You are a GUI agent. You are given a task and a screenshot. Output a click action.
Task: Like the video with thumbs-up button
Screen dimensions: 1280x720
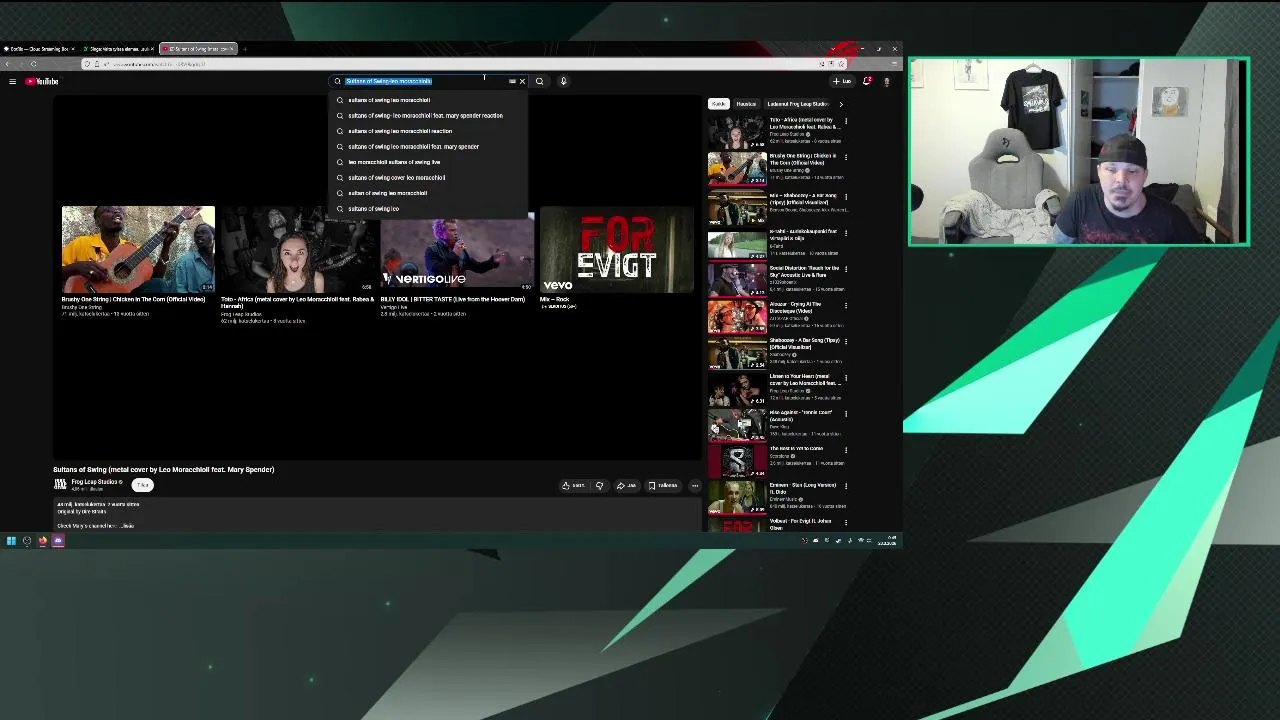[573, 486]
